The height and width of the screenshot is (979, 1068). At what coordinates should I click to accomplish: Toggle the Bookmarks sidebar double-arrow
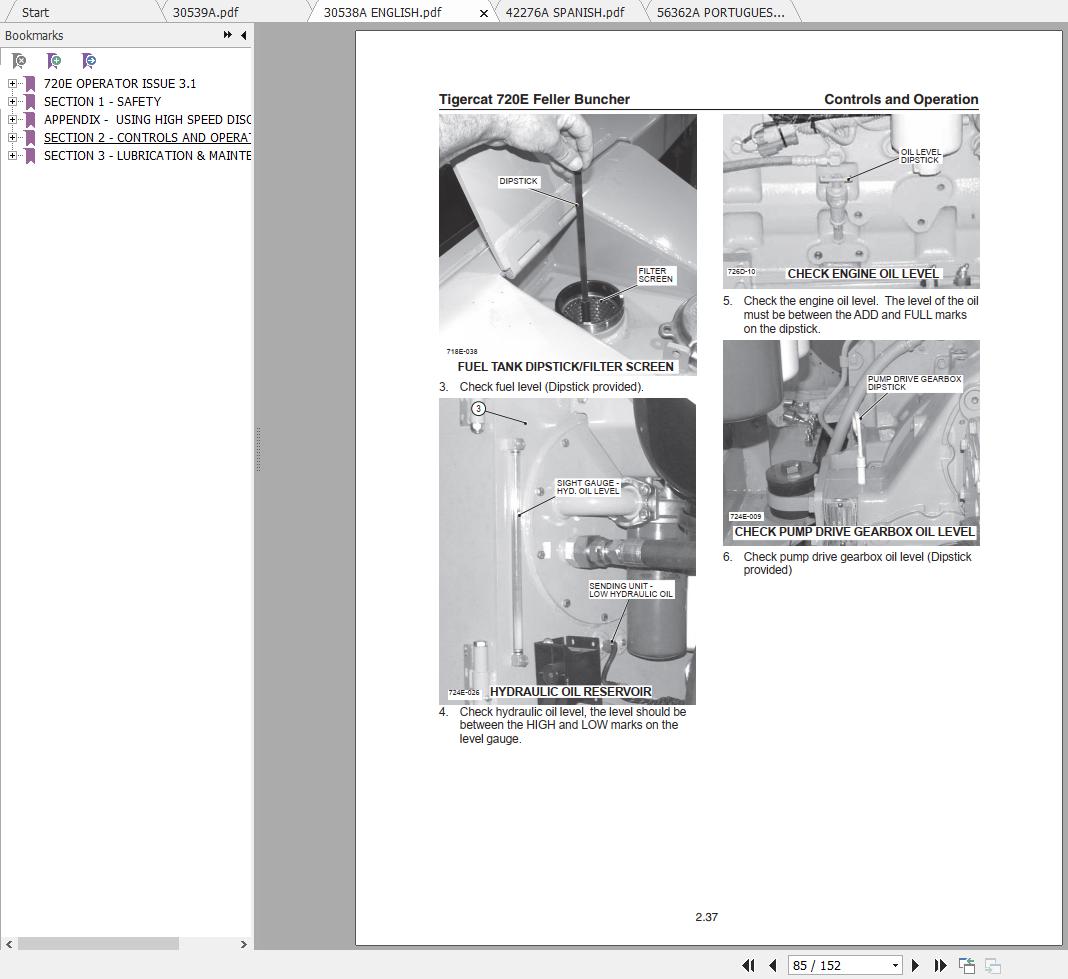(228, 35)
